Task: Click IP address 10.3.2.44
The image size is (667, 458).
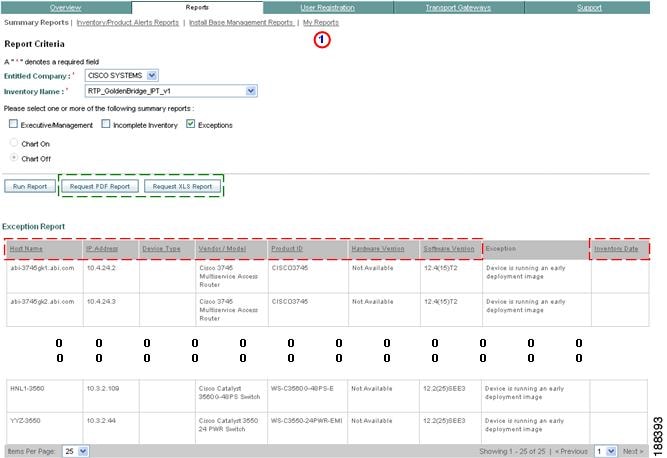Action: coord(101,421)
